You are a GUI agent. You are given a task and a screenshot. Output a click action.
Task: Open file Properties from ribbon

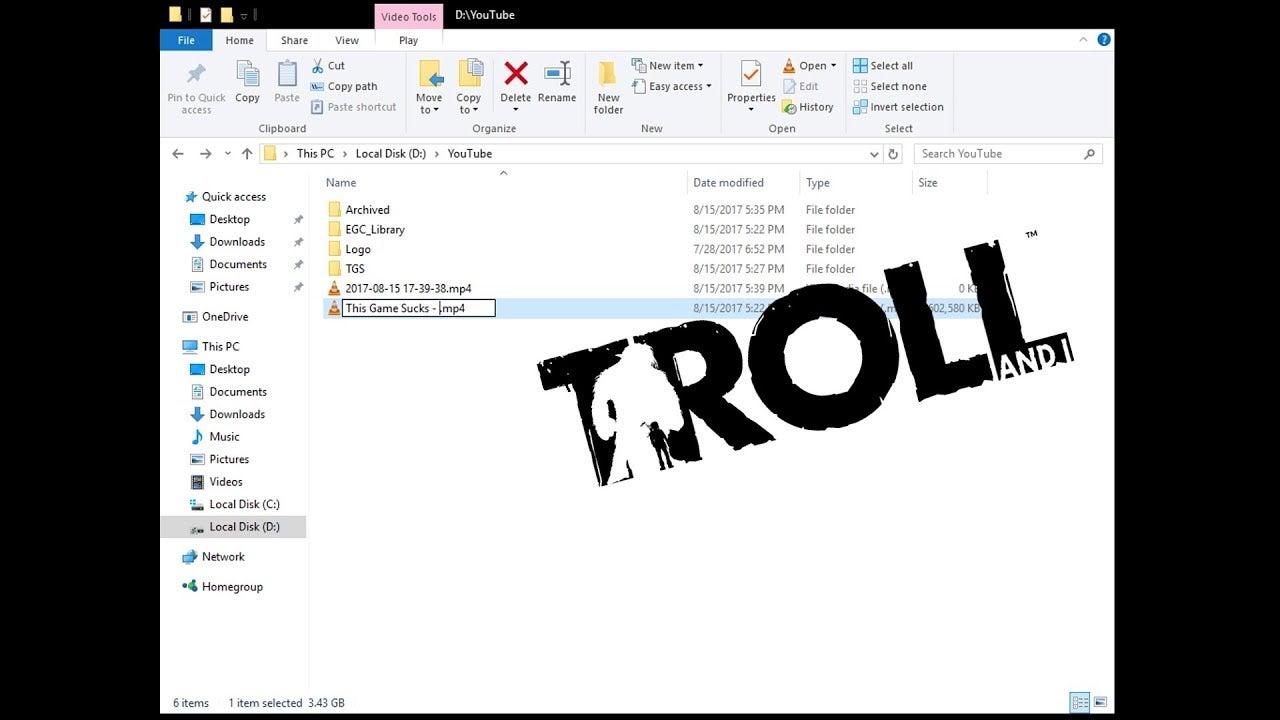point(751,80)
